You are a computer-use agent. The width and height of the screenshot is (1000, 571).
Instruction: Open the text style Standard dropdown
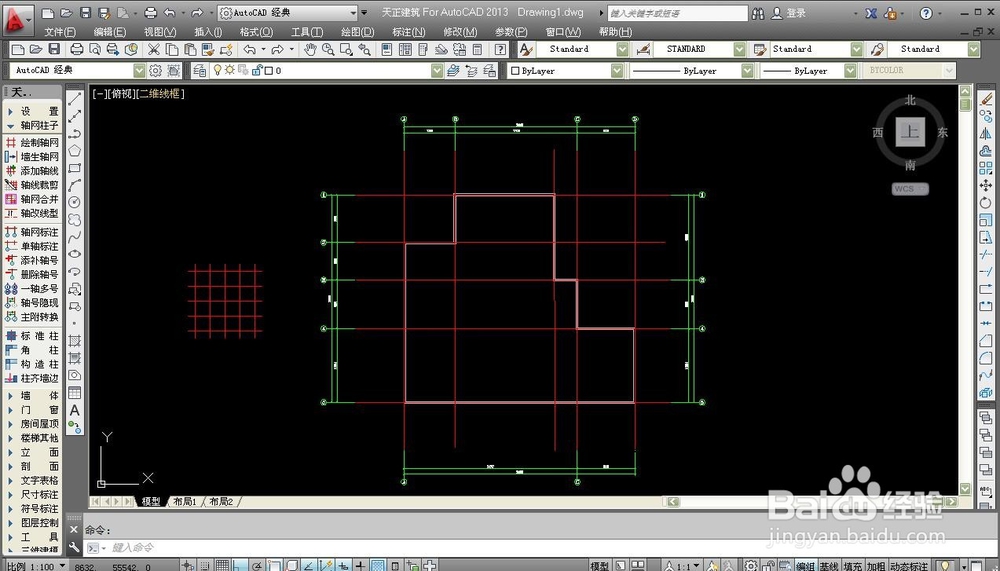(622, 49)
